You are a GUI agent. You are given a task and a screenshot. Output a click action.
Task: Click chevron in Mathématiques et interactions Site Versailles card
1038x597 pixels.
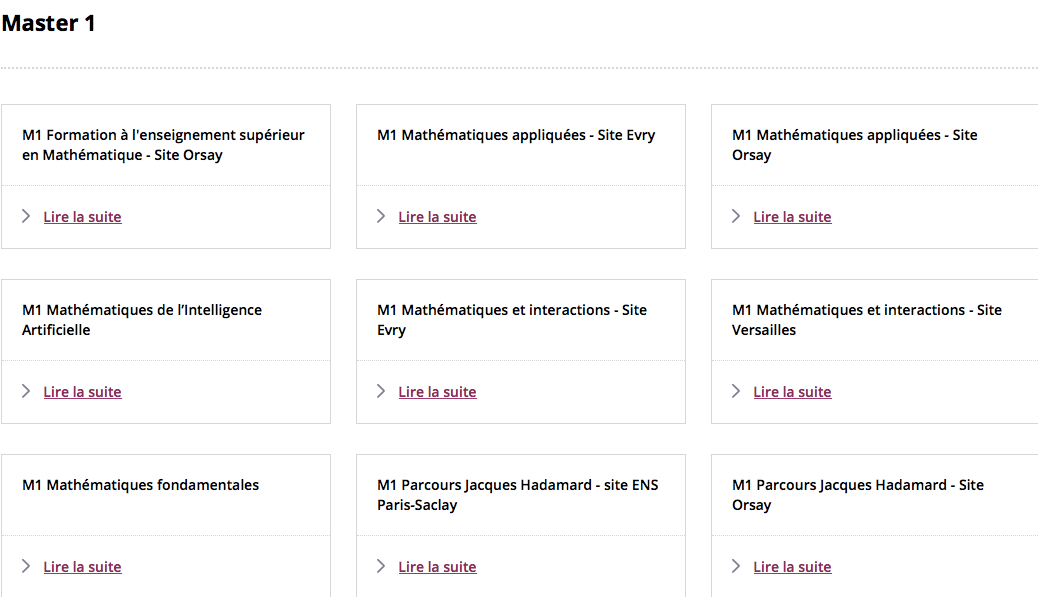(736, 391)
